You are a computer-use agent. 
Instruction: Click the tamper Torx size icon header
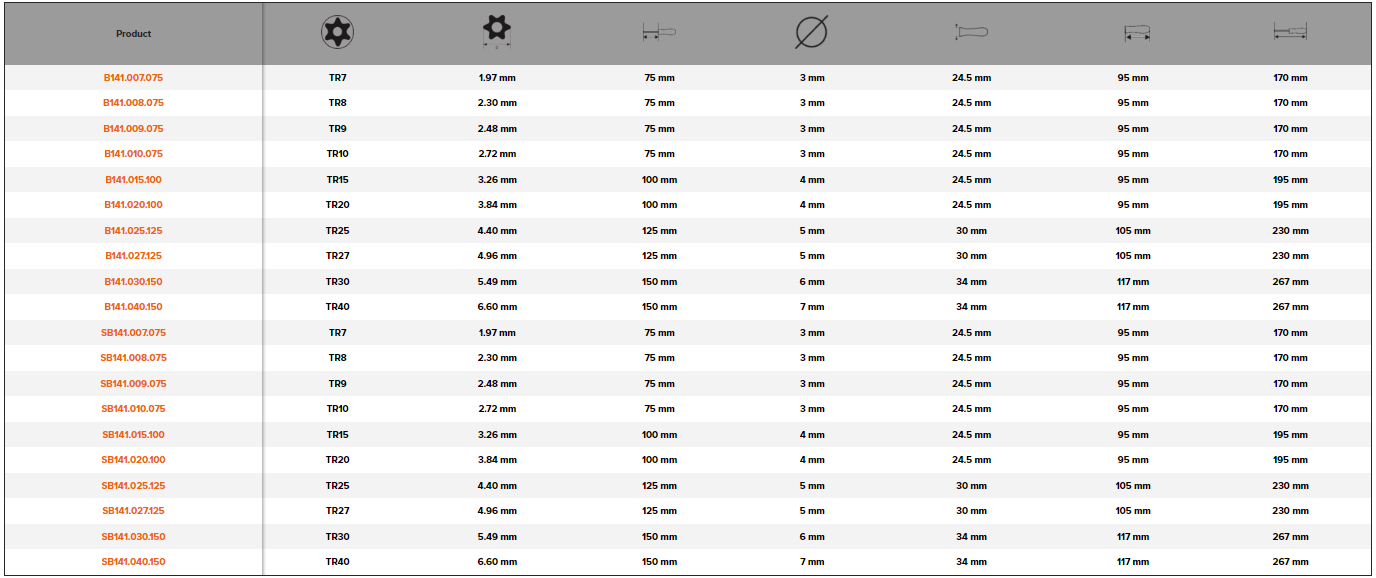pyautogui.click(x=338, y=33)
